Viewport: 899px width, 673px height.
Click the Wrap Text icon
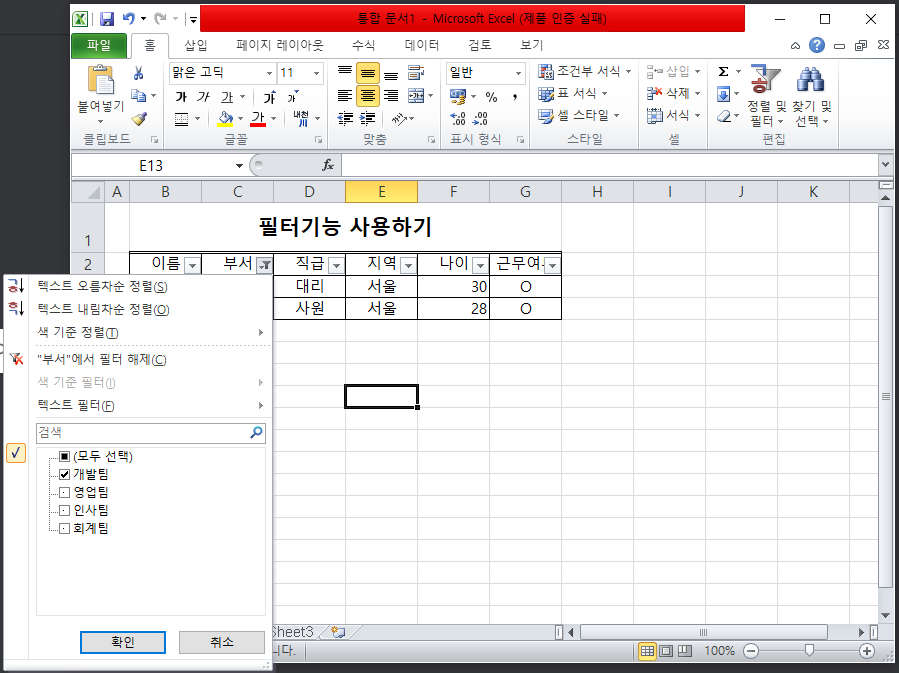pos(416,73)
